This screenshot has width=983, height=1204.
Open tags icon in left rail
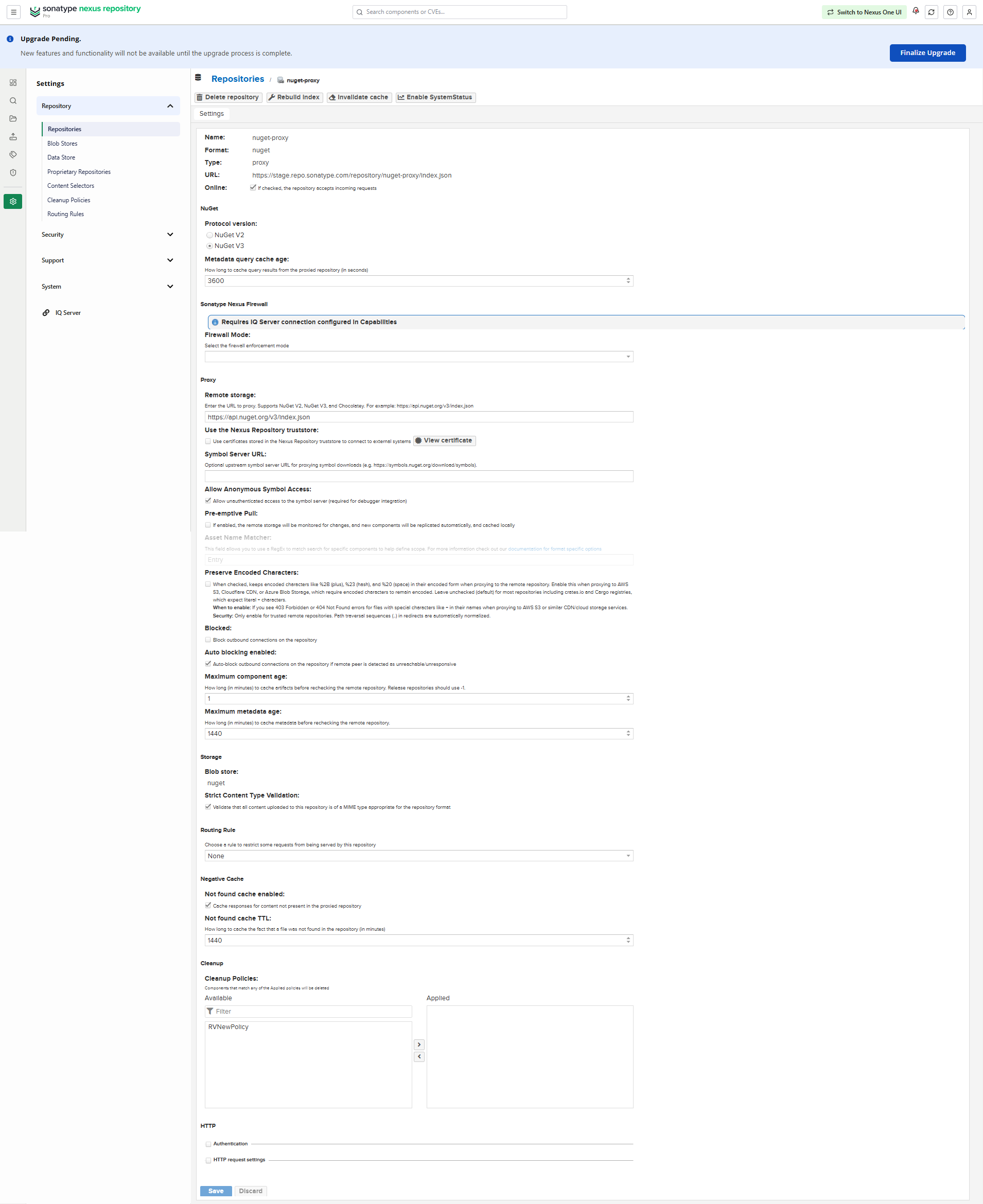tap(13, 154)
